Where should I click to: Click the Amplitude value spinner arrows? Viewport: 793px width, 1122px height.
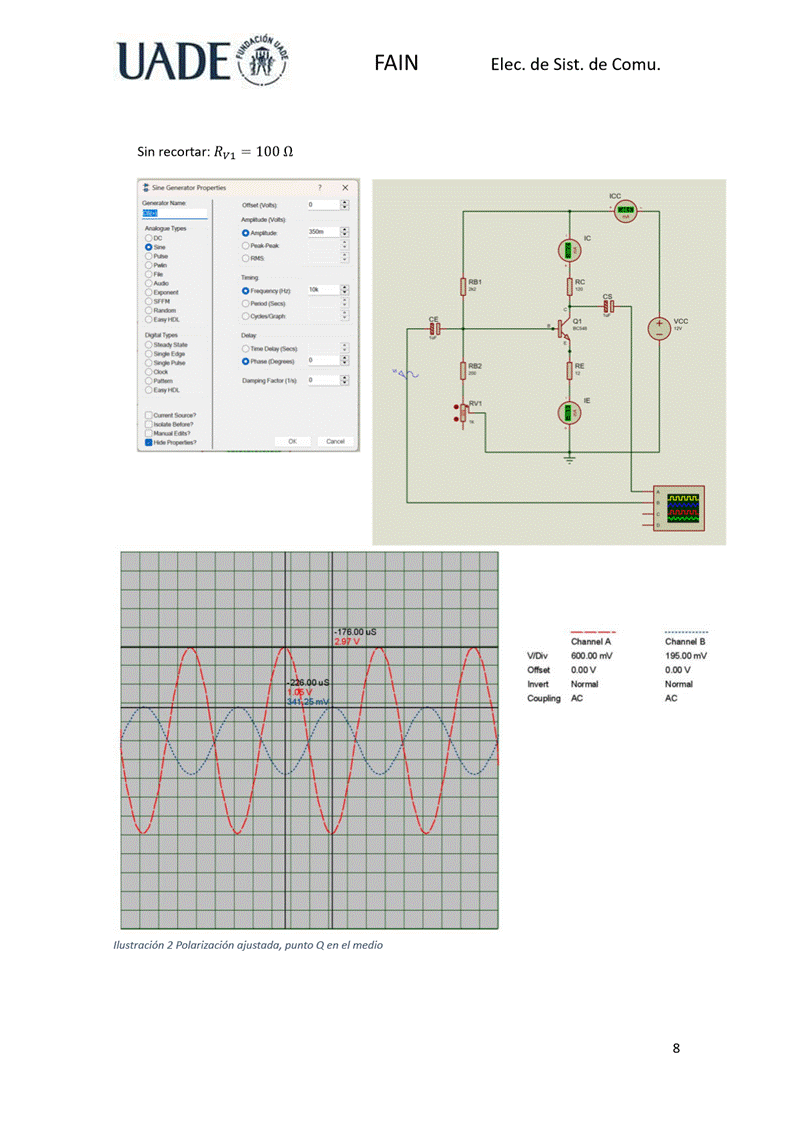coord(344,232)
